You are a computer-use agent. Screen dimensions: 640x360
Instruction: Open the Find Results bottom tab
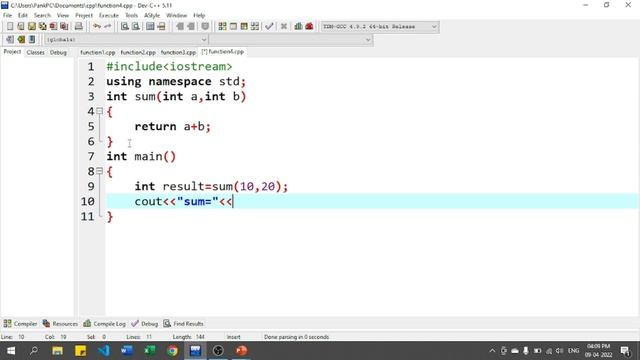click(183, 324)
